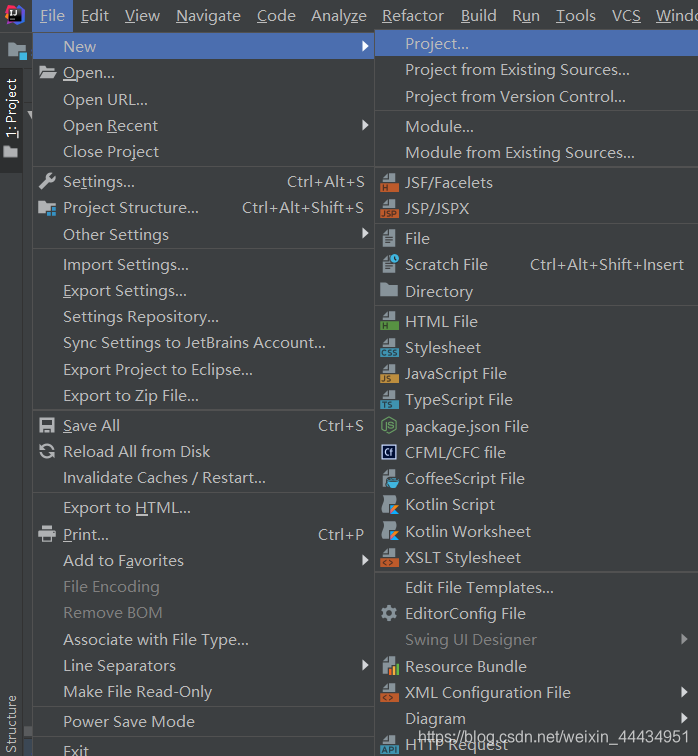Choose Associate with File Type...
The width and height of the screenshot is (698, 756).
point(203,639)
